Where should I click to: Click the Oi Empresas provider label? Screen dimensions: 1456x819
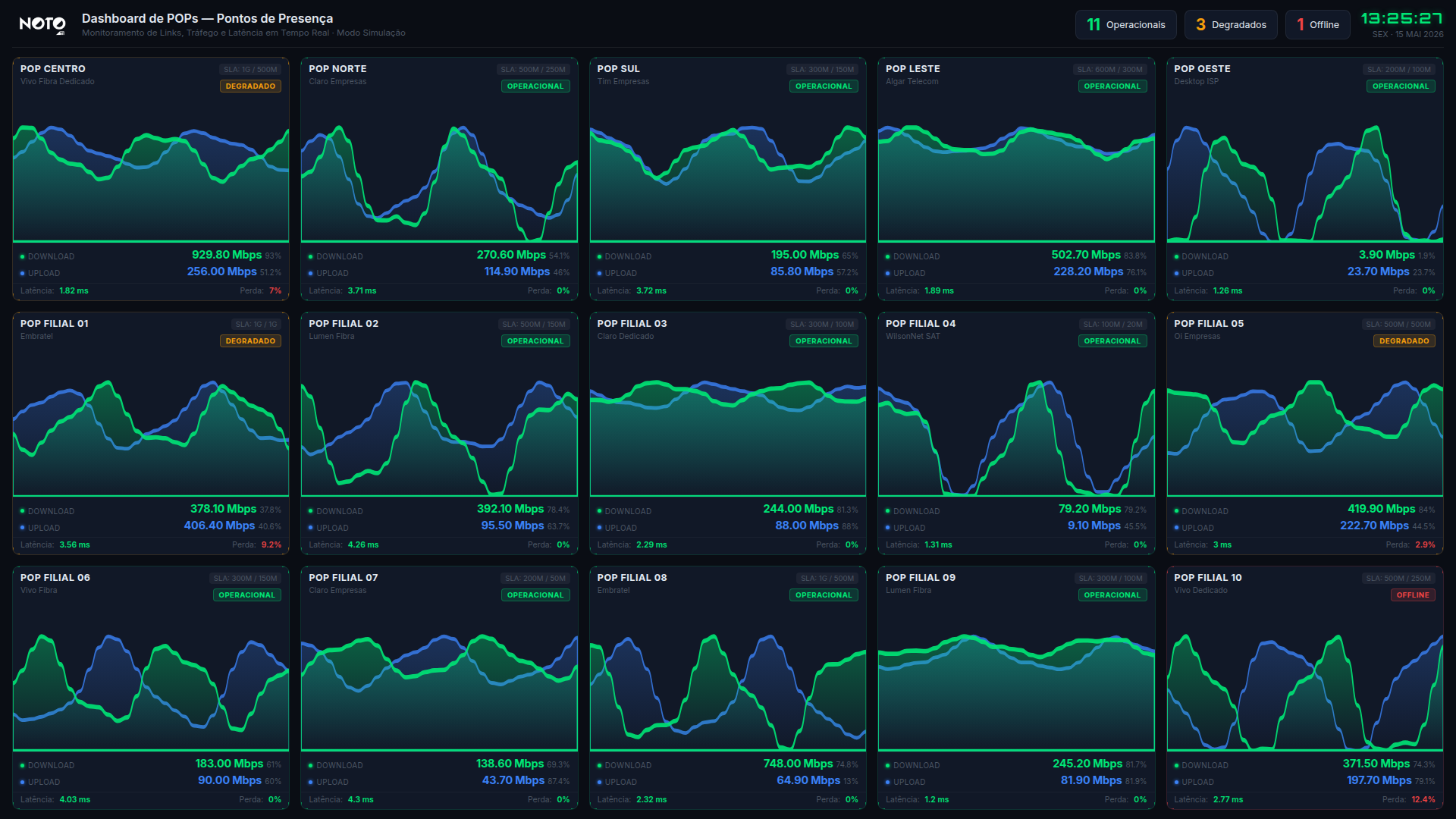pos(1197,337)
